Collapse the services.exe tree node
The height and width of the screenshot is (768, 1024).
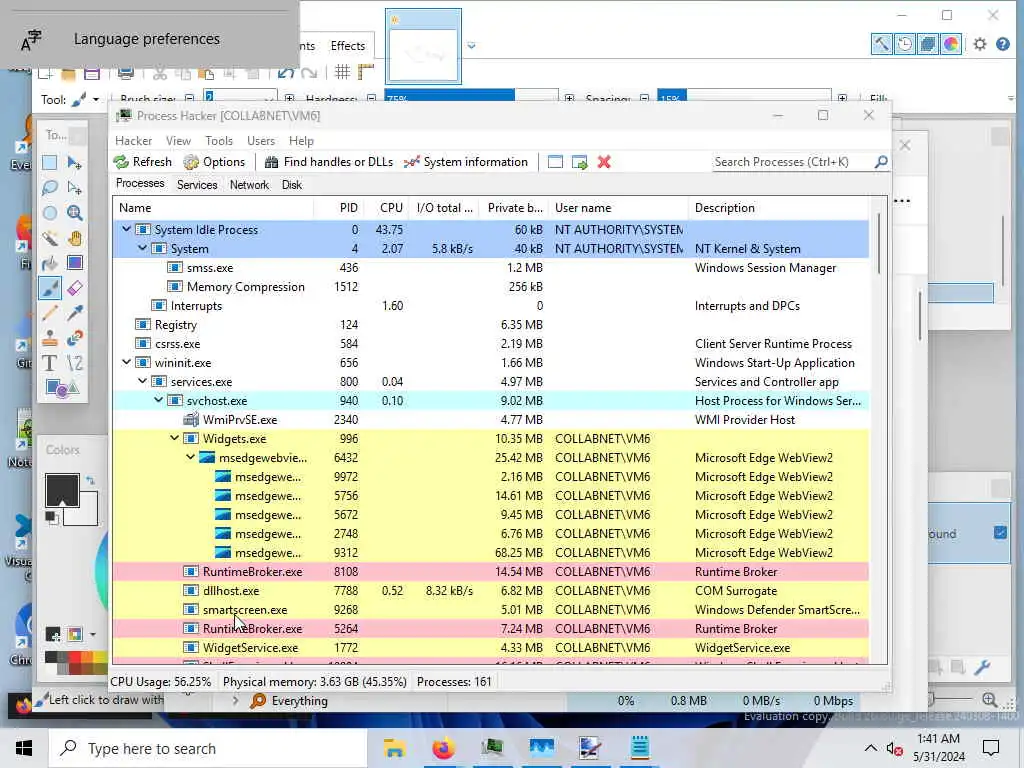[x=142, y=381]
